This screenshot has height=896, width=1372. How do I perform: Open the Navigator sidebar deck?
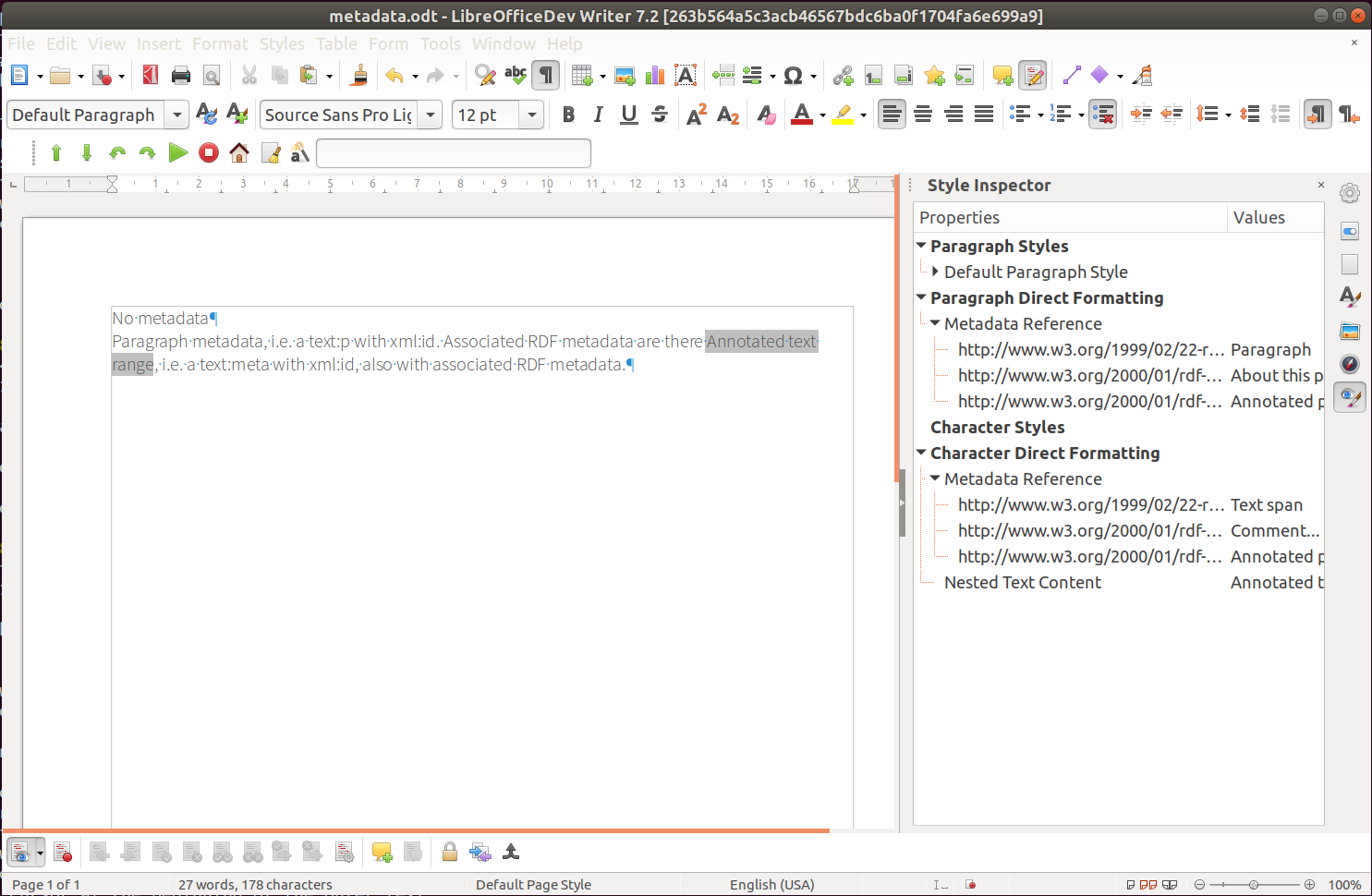tap(1350, 363)
